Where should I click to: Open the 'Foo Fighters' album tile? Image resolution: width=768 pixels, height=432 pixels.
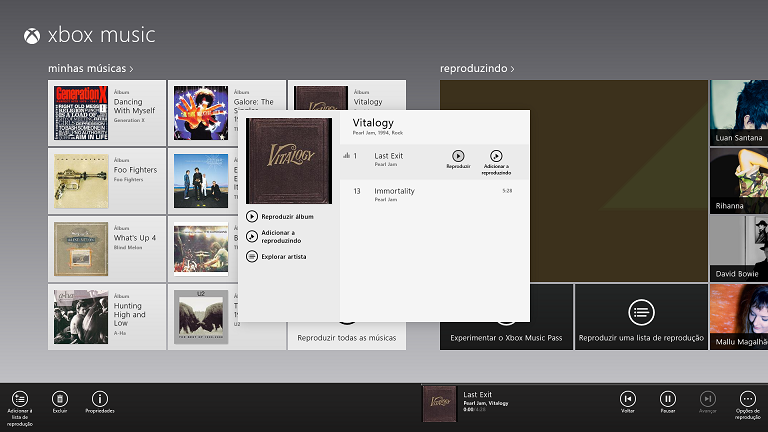[107, 181]
